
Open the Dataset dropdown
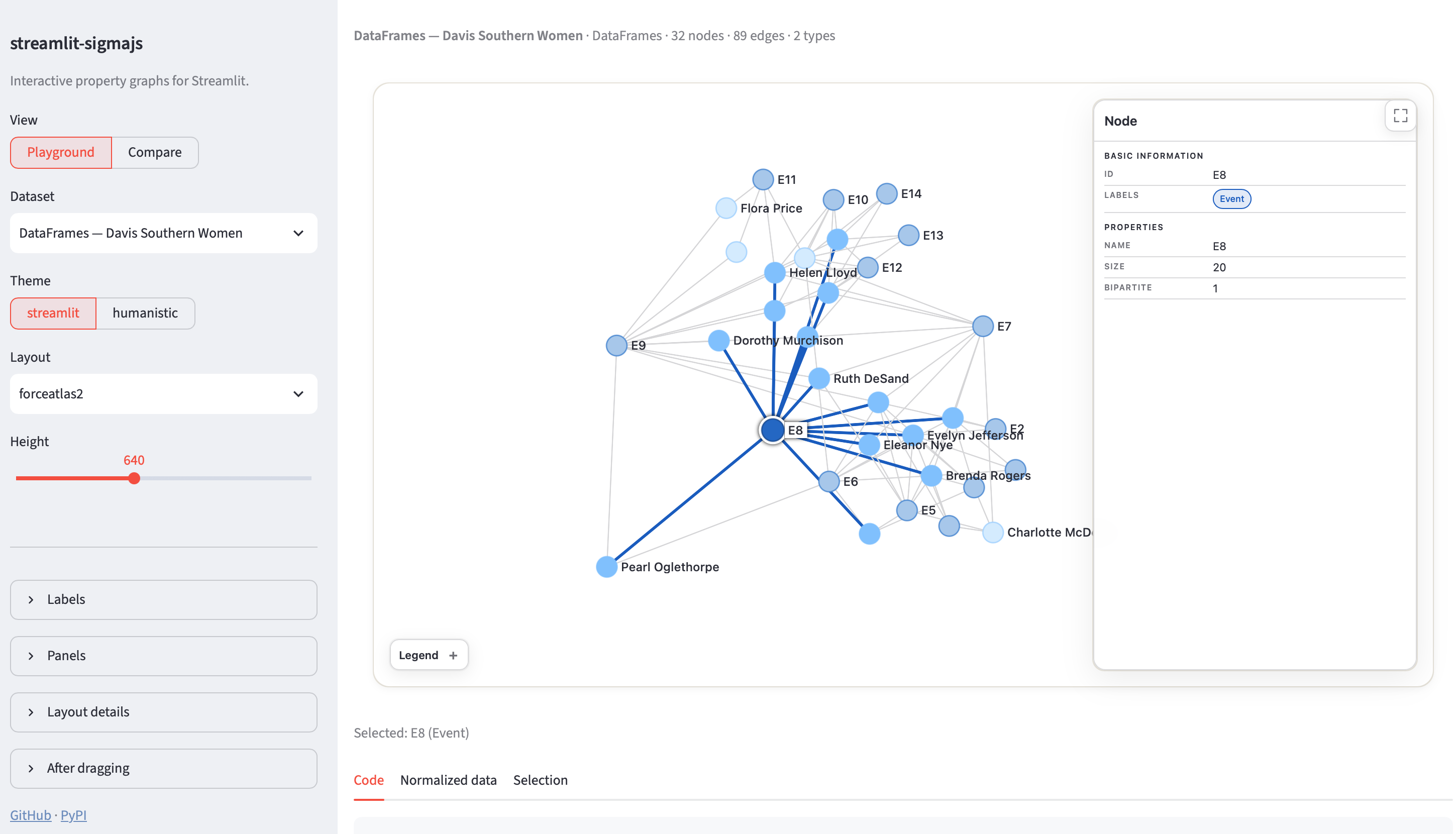pos(164,233)
